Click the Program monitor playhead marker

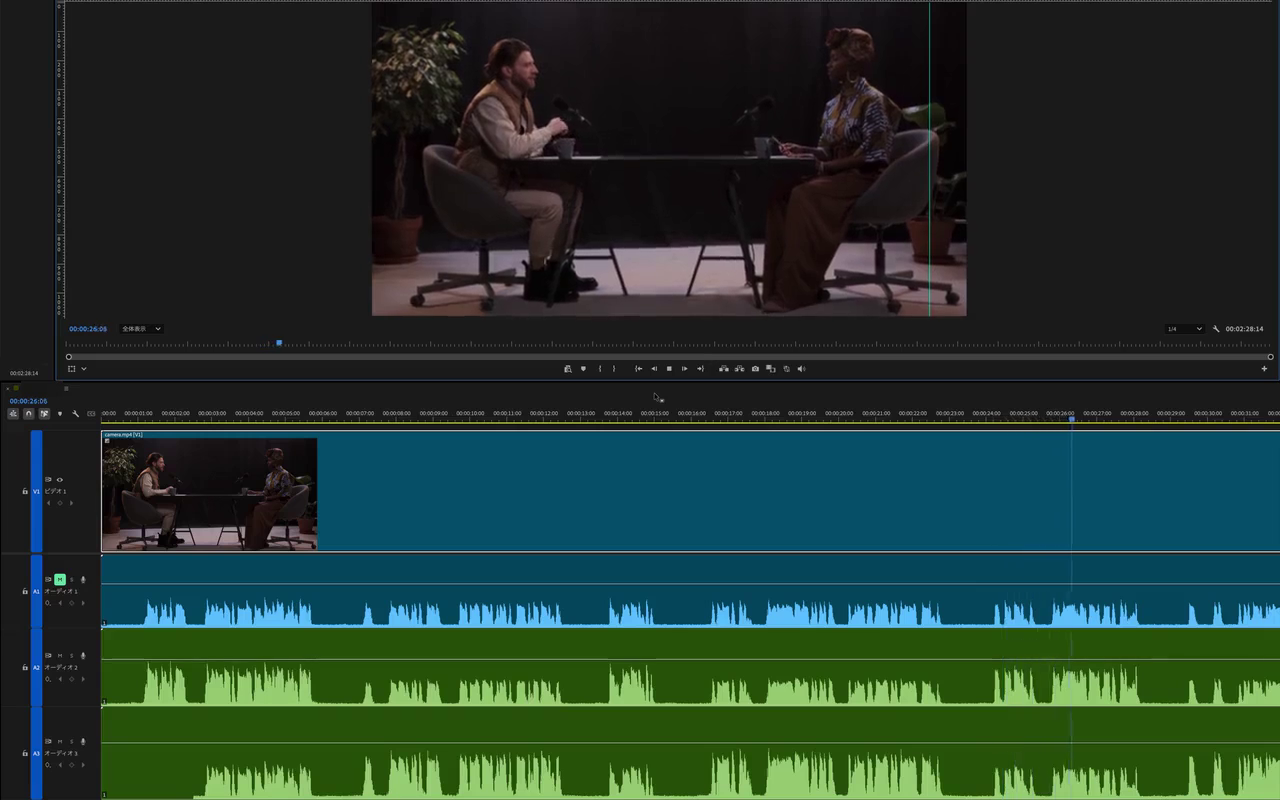[279, 343]
